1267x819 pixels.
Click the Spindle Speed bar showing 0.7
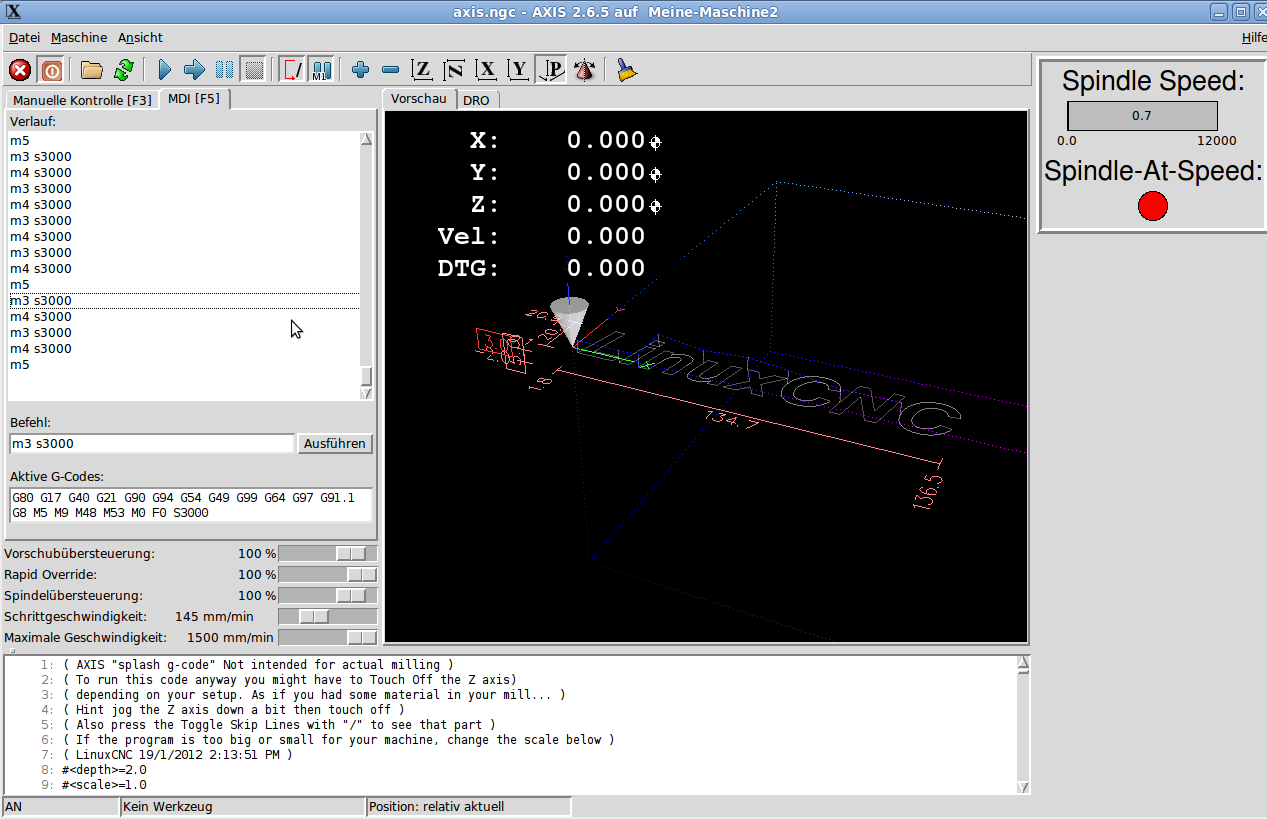(1142, 116)
